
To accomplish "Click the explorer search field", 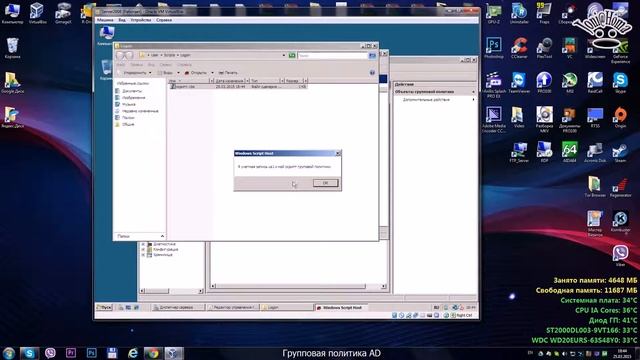I will tap(333, 55).
